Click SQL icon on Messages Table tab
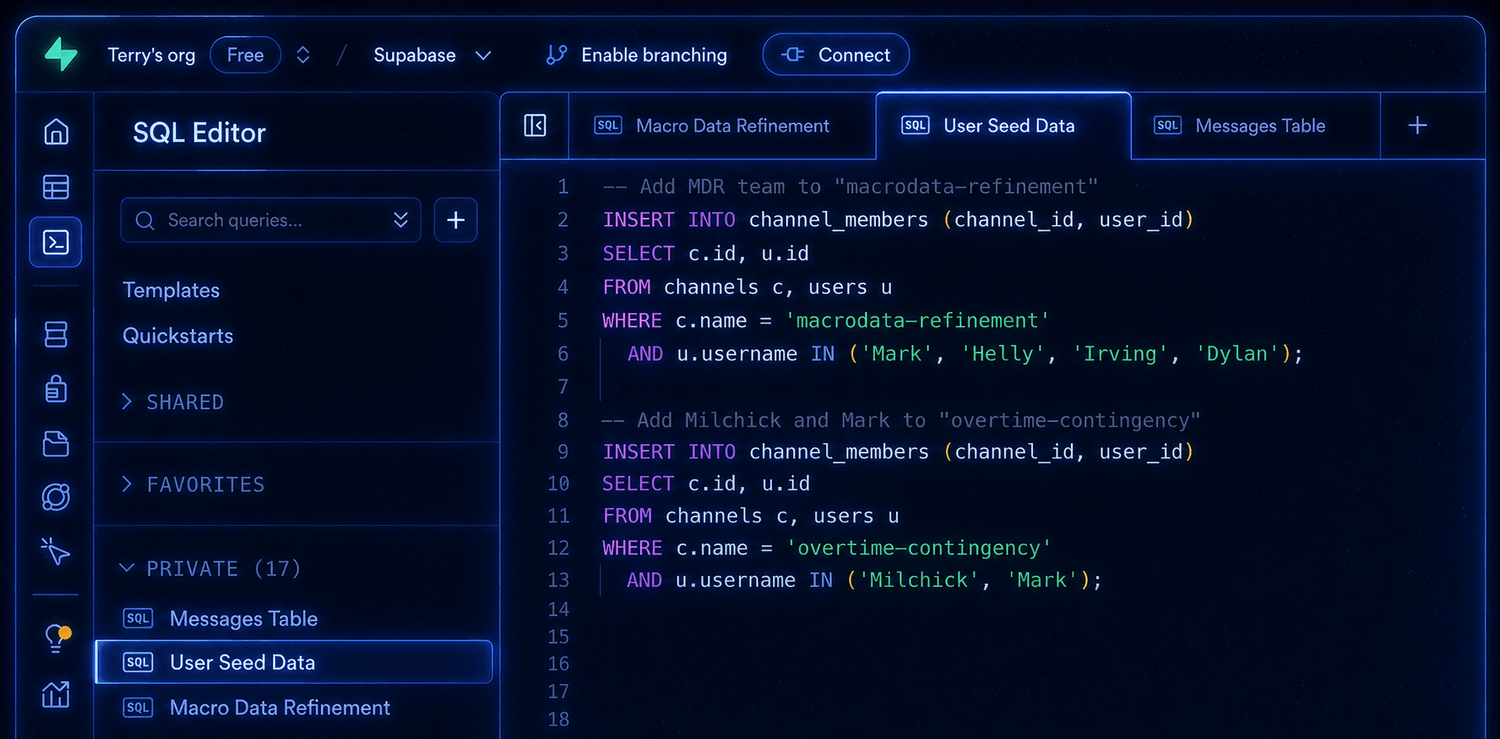Image resolution: width=1500 pixels, height=739 pixels. (x=1167, y=125)
